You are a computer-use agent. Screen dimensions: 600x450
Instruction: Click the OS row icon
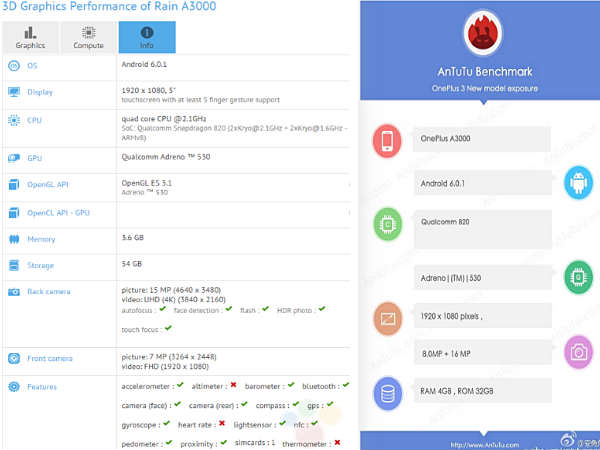14,66
